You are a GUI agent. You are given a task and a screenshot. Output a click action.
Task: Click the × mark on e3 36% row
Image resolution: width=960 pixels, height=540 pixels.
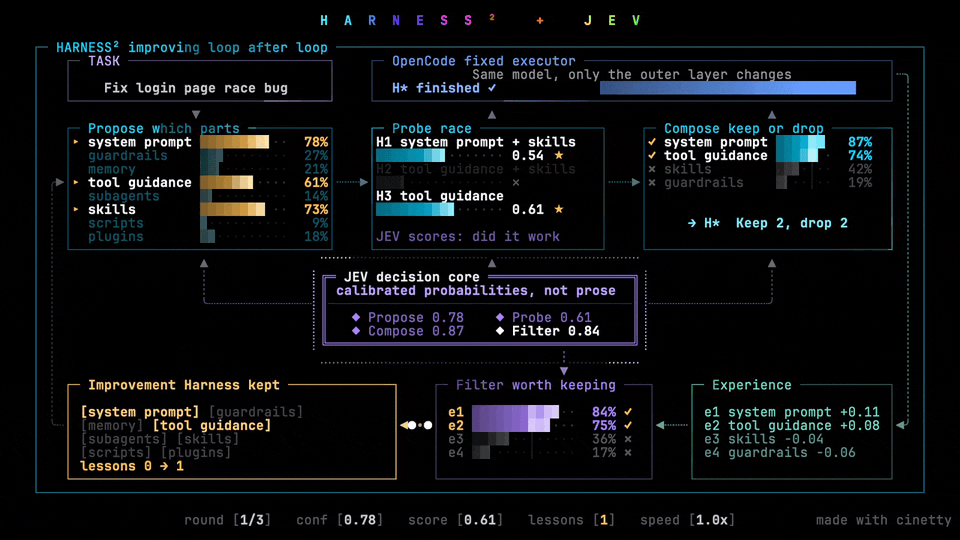tap(628, 439)
